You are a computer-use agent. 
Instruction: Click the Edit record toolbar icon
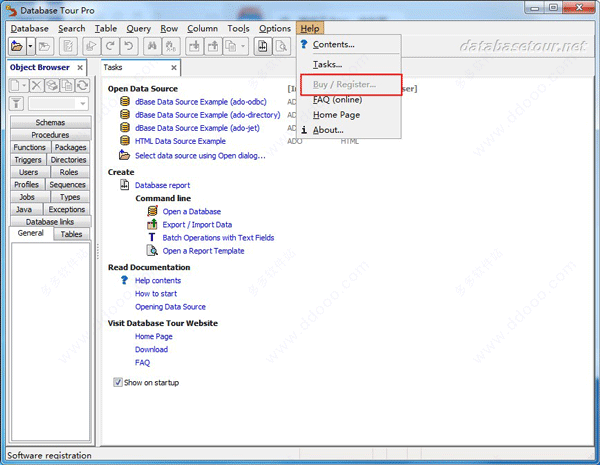coord(68,46)
